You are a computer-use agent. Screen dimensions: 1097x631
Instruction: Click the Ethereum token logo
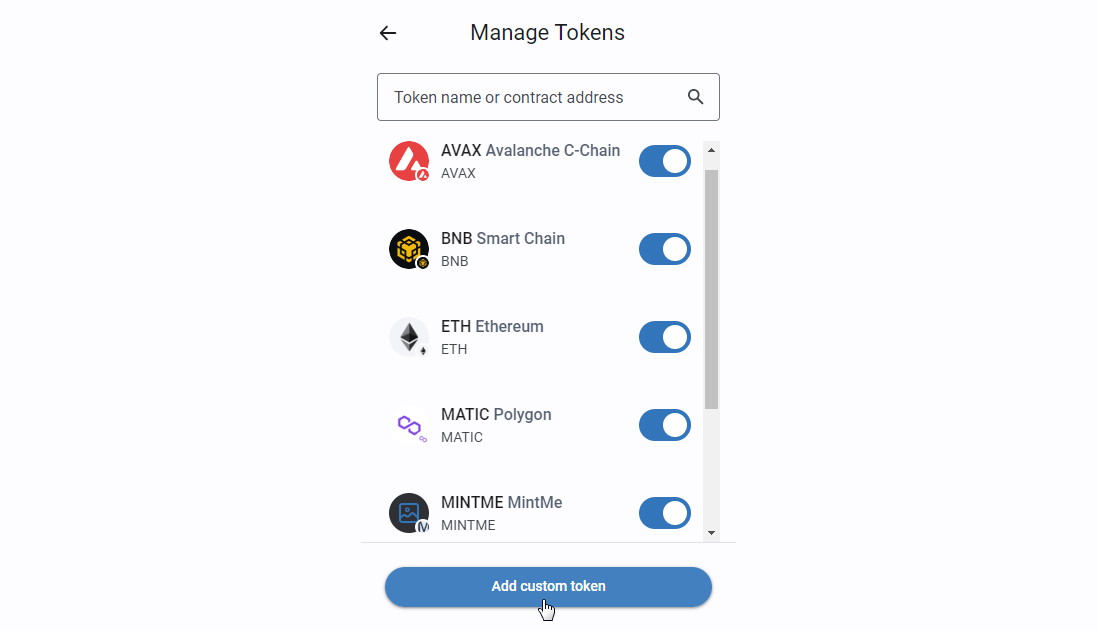click(408, 337)
